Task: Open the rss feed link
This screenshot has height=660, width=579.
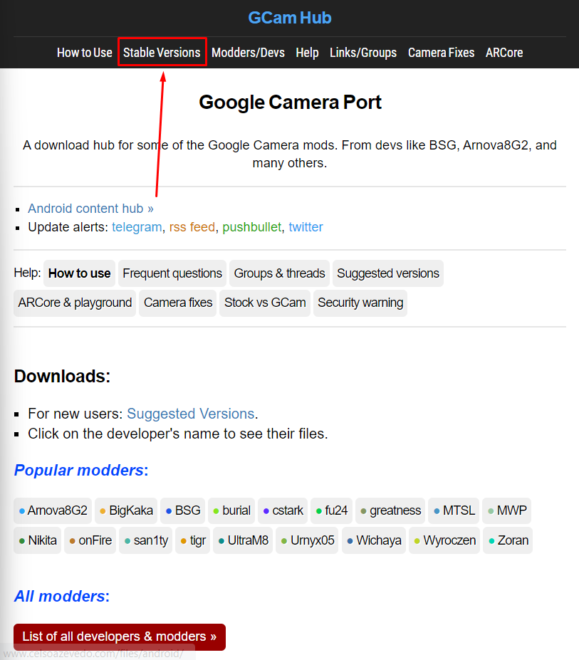Action: [x=192, y=227]
